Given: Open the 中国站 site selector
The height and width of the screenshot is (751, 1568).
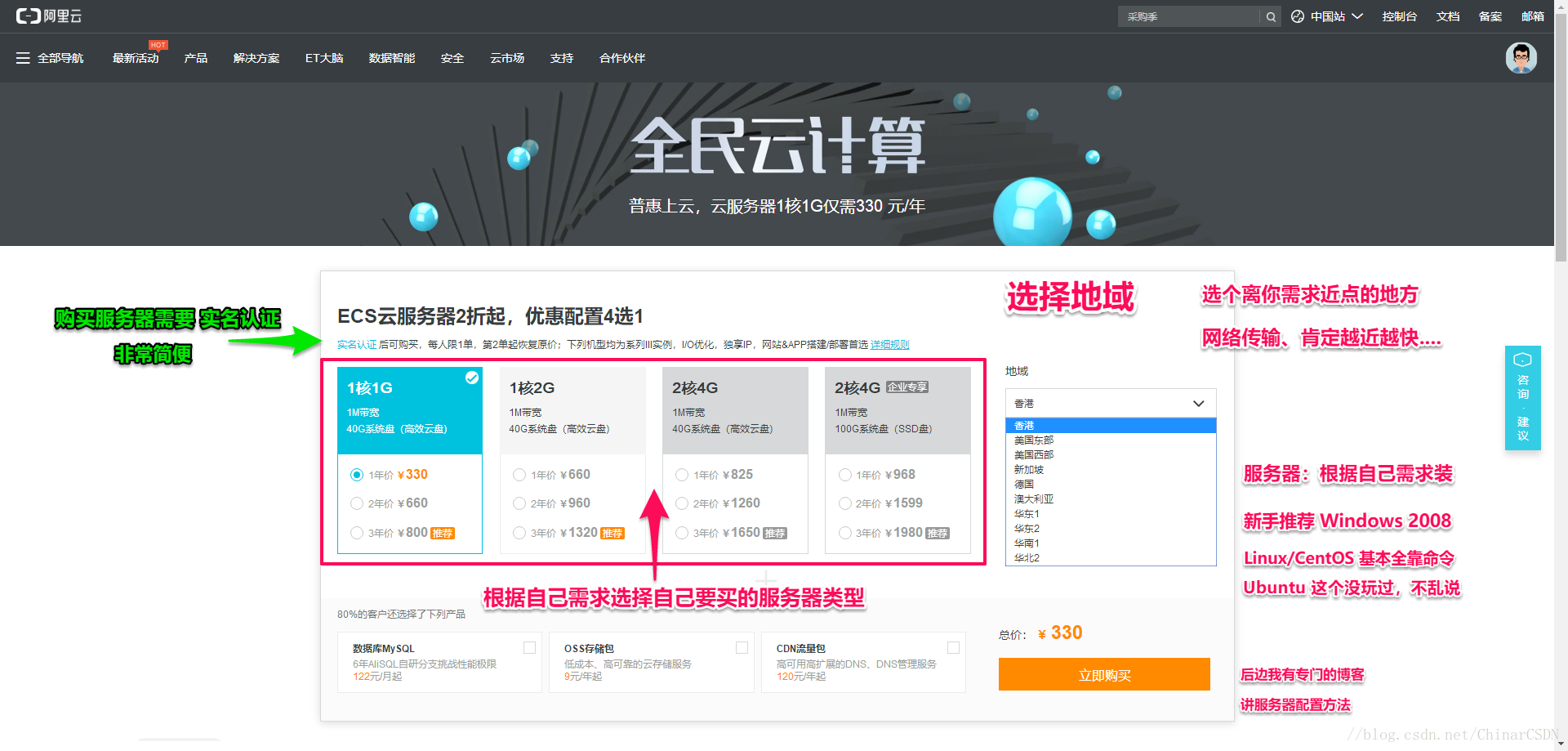Looking at the screenshot, I should coord(1327,16).
